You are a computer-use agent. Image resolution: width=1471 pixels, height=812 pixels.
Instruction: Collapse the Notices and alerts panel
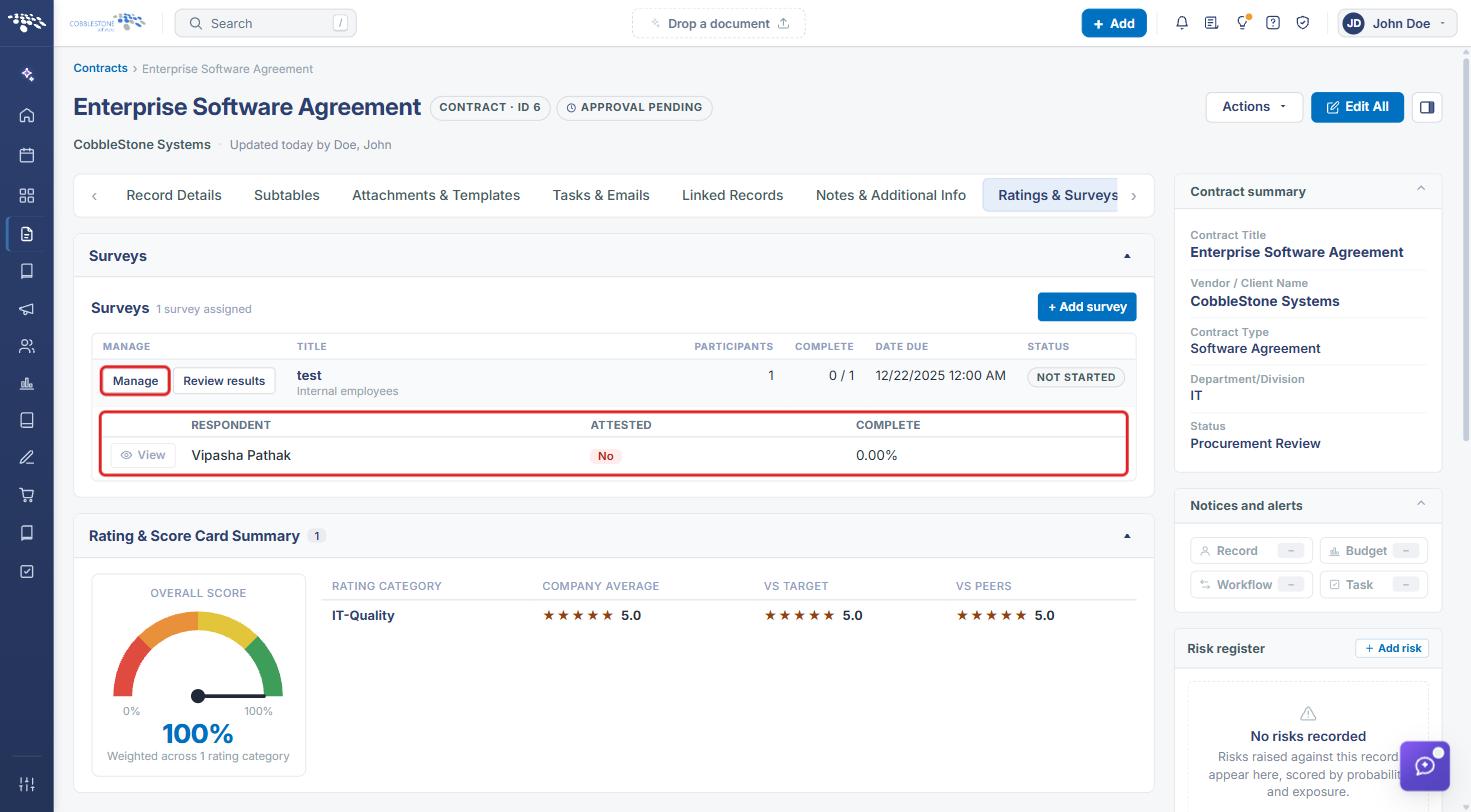1421,504
